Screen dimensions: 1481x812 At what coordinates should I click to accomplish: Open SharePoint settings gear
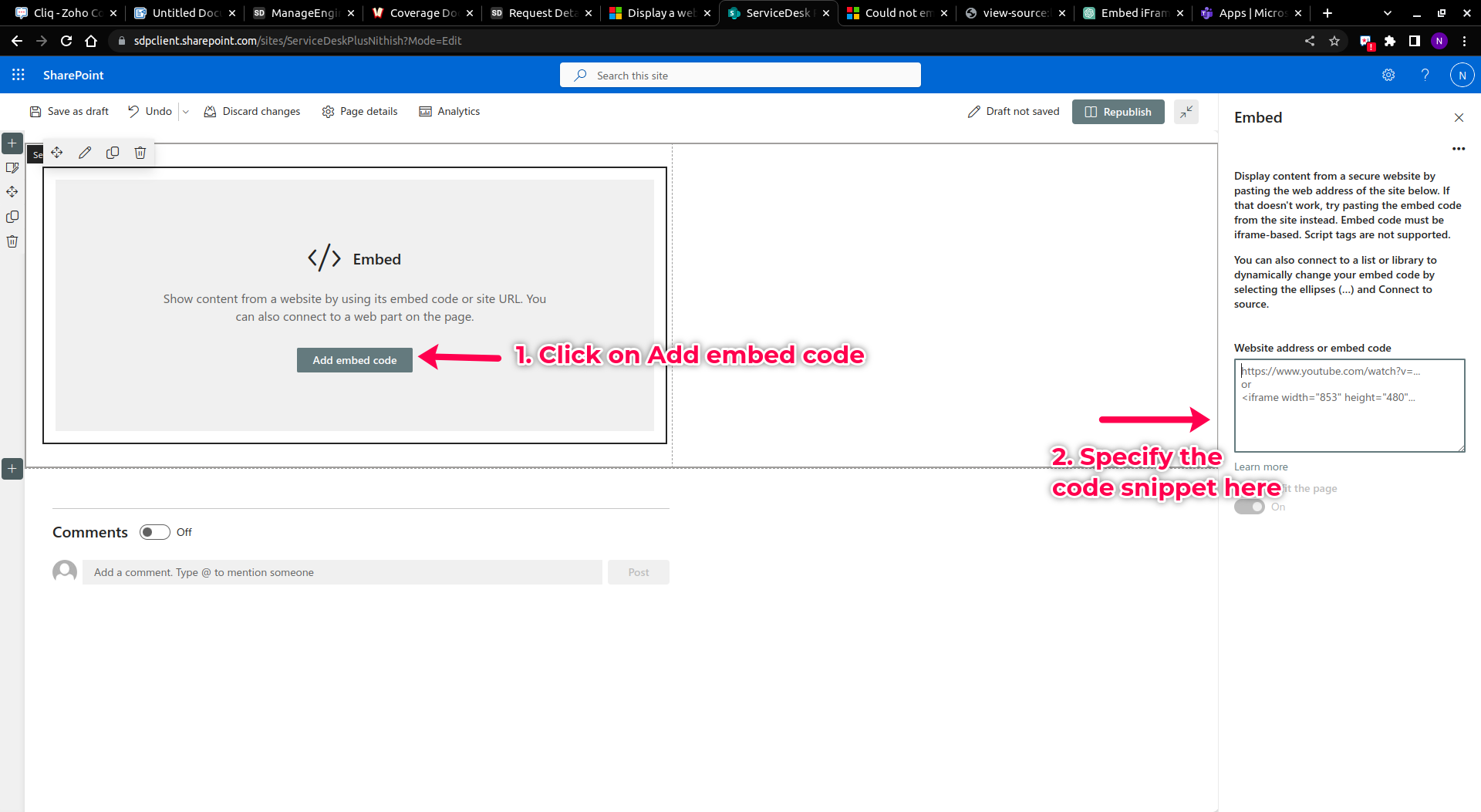point(1388,75)
